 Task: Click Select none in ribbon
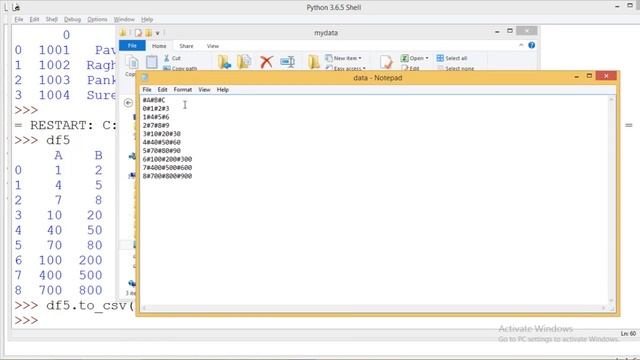(456, 68)
